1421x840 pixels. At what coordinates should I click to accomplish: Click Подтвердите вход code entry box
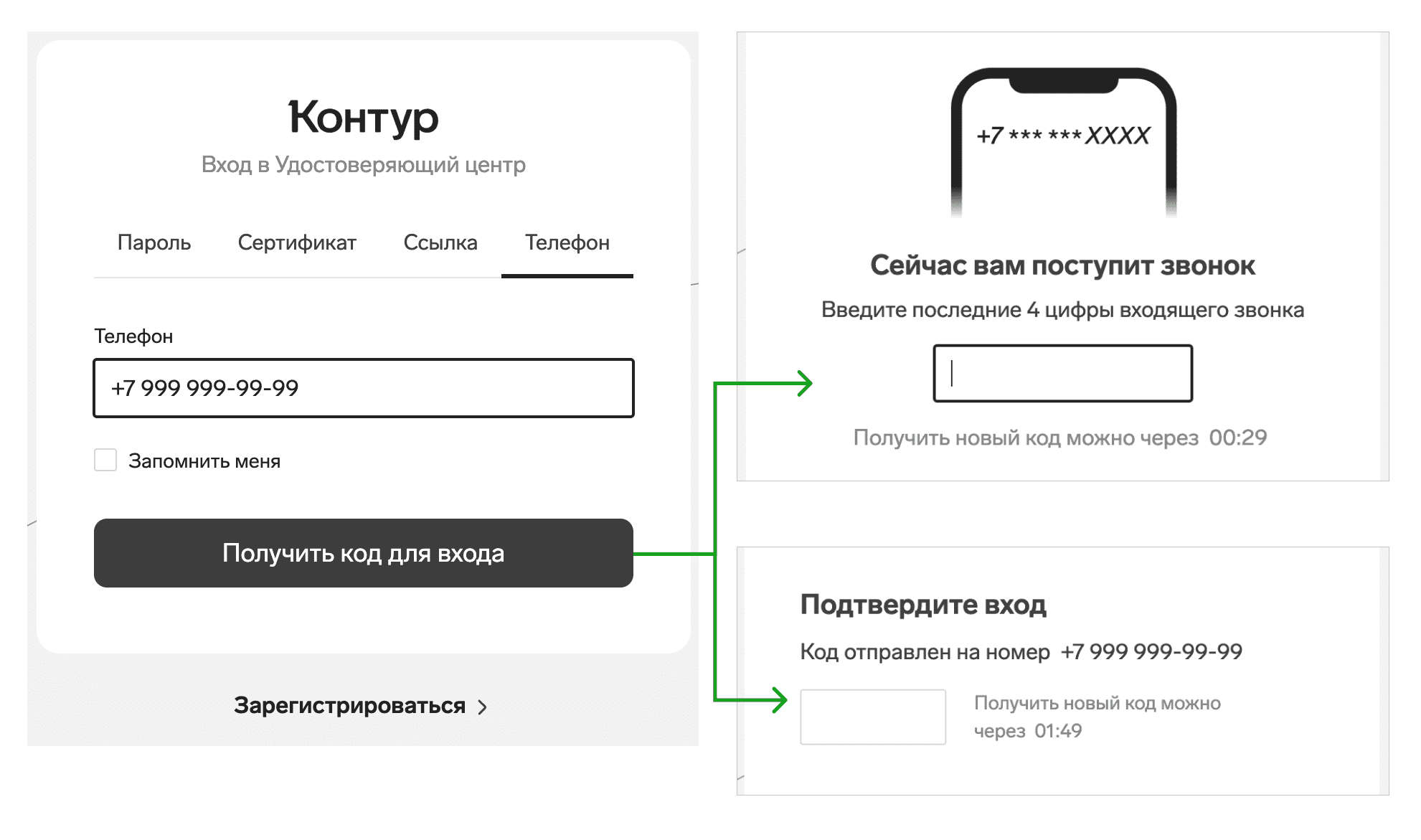873,718
